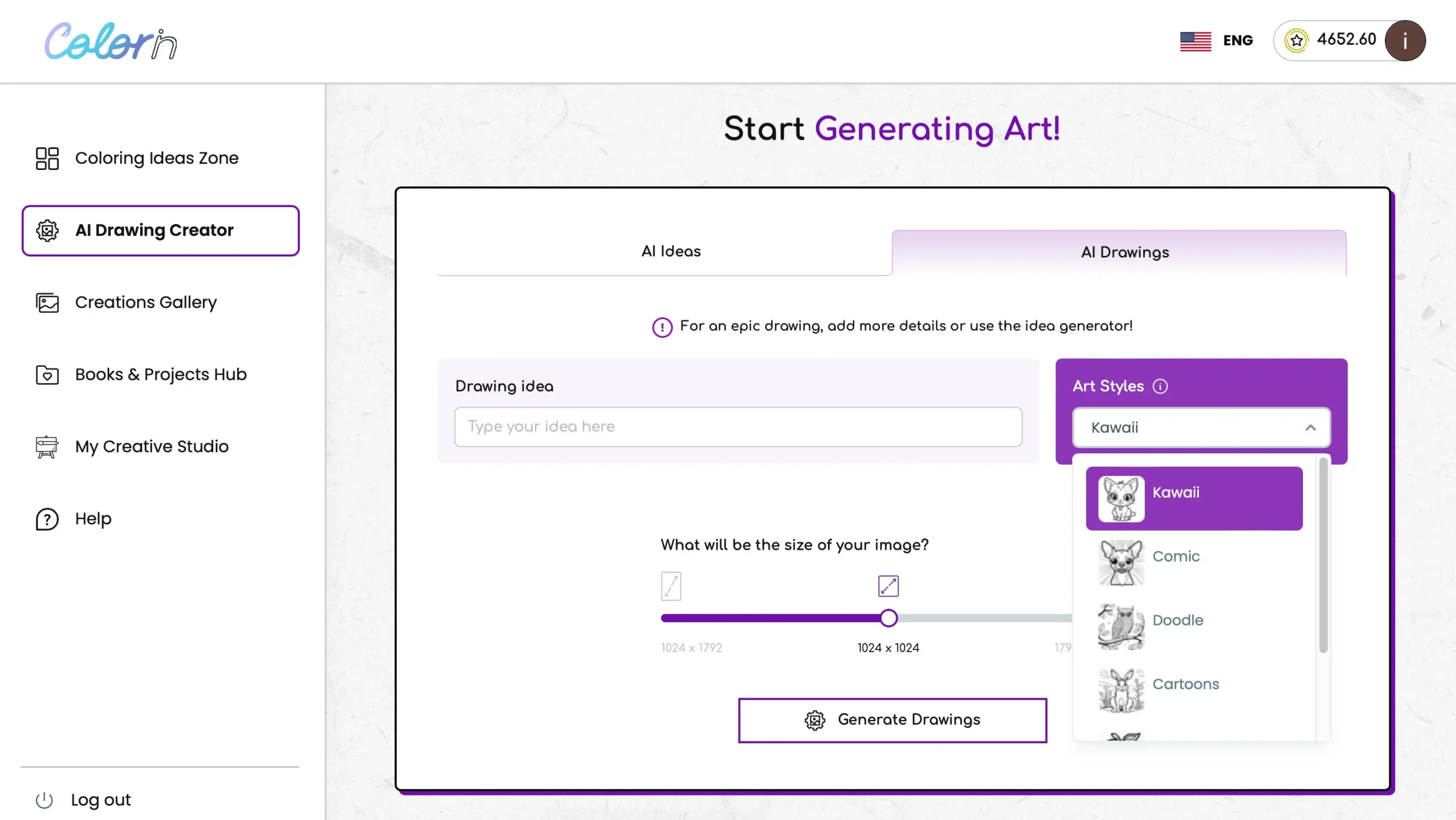This screenshot has width=1456, height=820.
Task: Select the AI Drawing Creator sidebar icon
Action: click(x=47, y=230)
